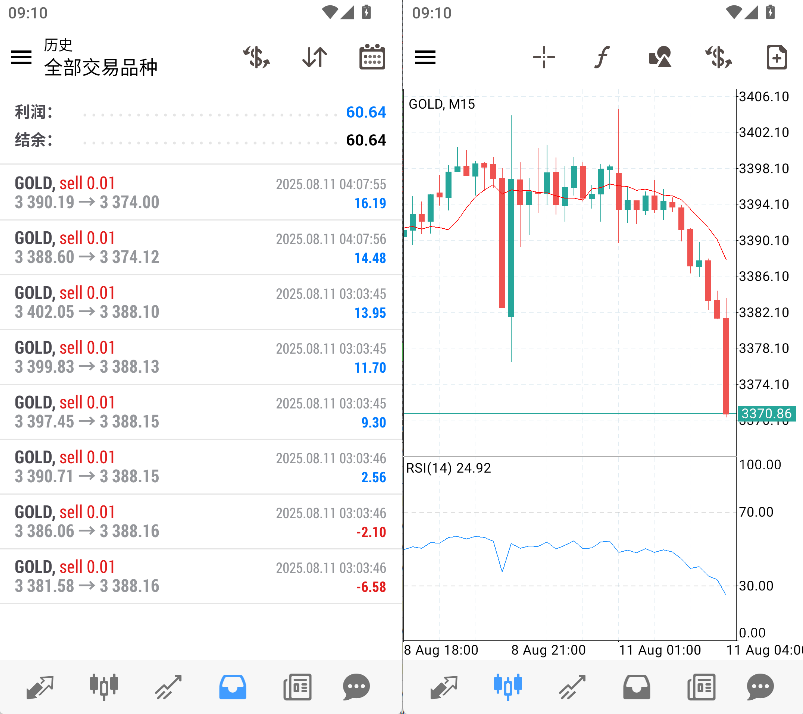Open the drawing objects shapes icon

(x=659, y=57)
